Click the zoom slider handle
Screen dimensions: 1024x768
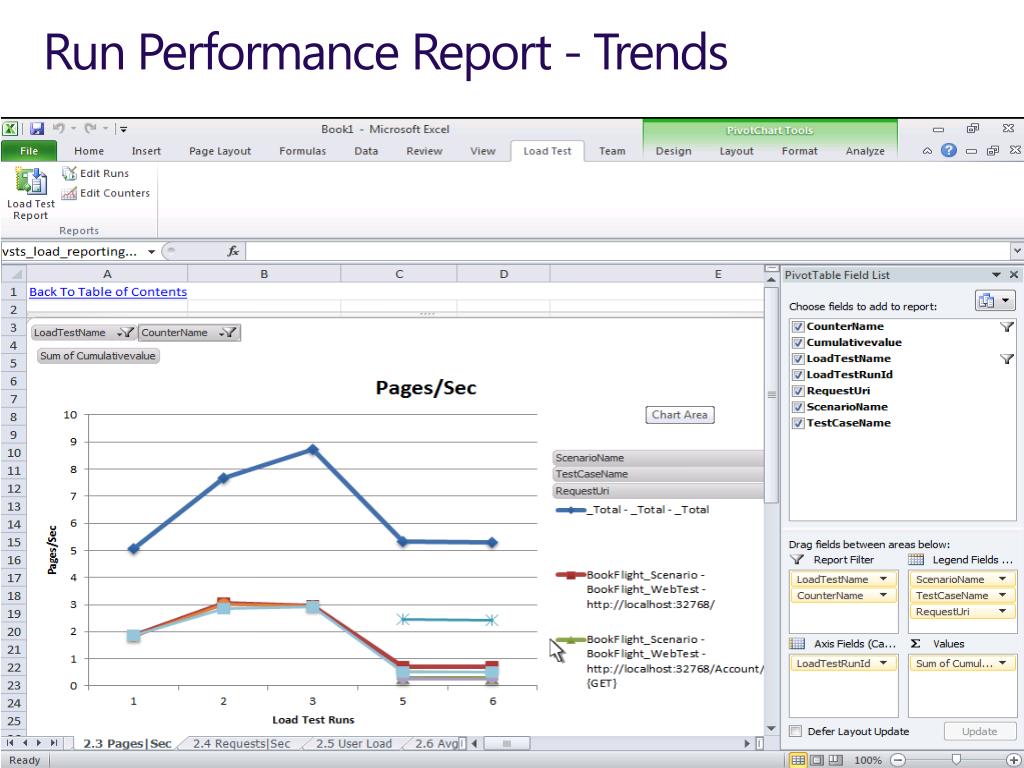click(x=956, y=760)
